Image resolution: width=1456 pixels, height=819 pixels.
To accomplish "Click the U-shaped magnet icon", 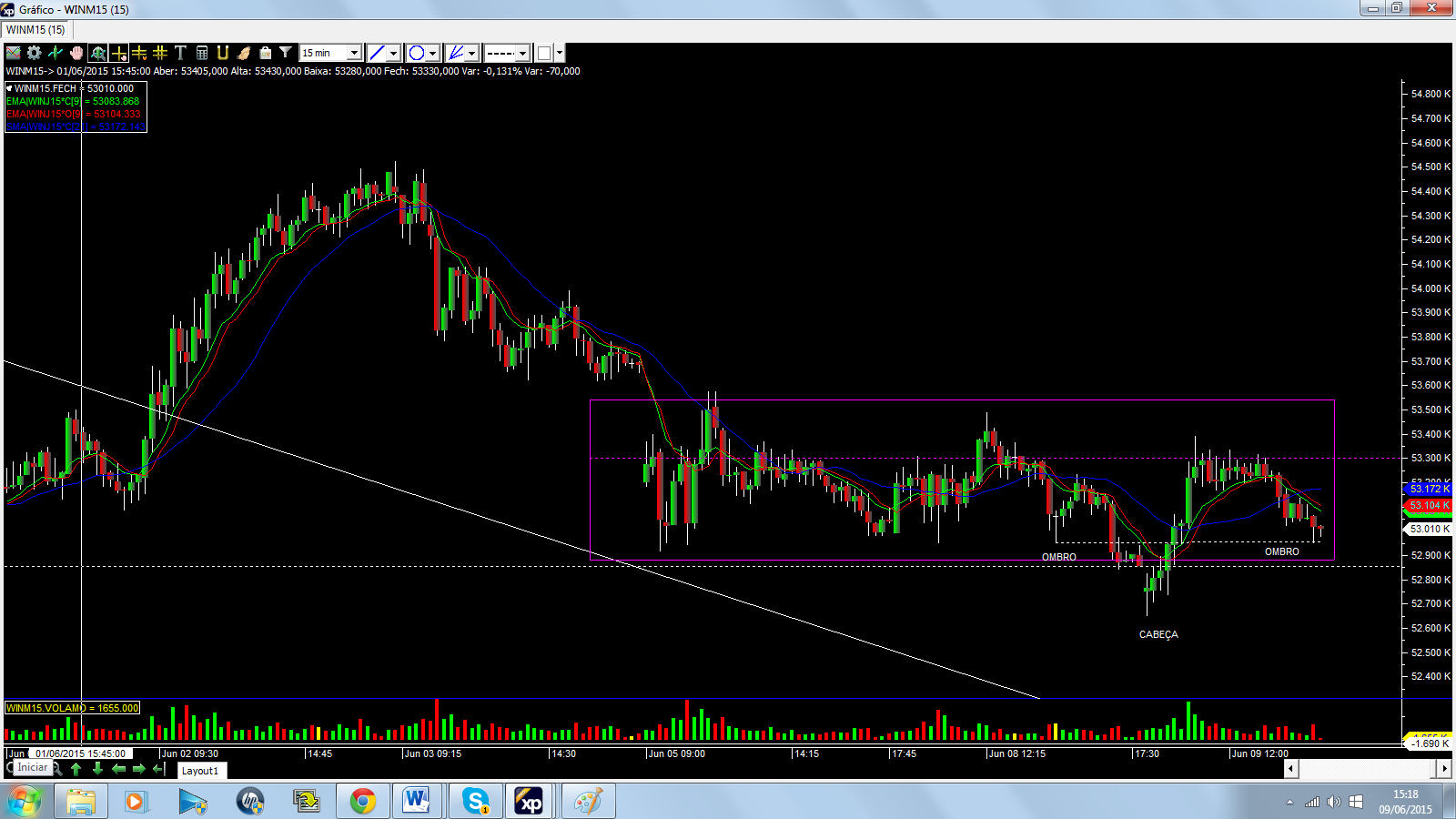I will 222,53.
